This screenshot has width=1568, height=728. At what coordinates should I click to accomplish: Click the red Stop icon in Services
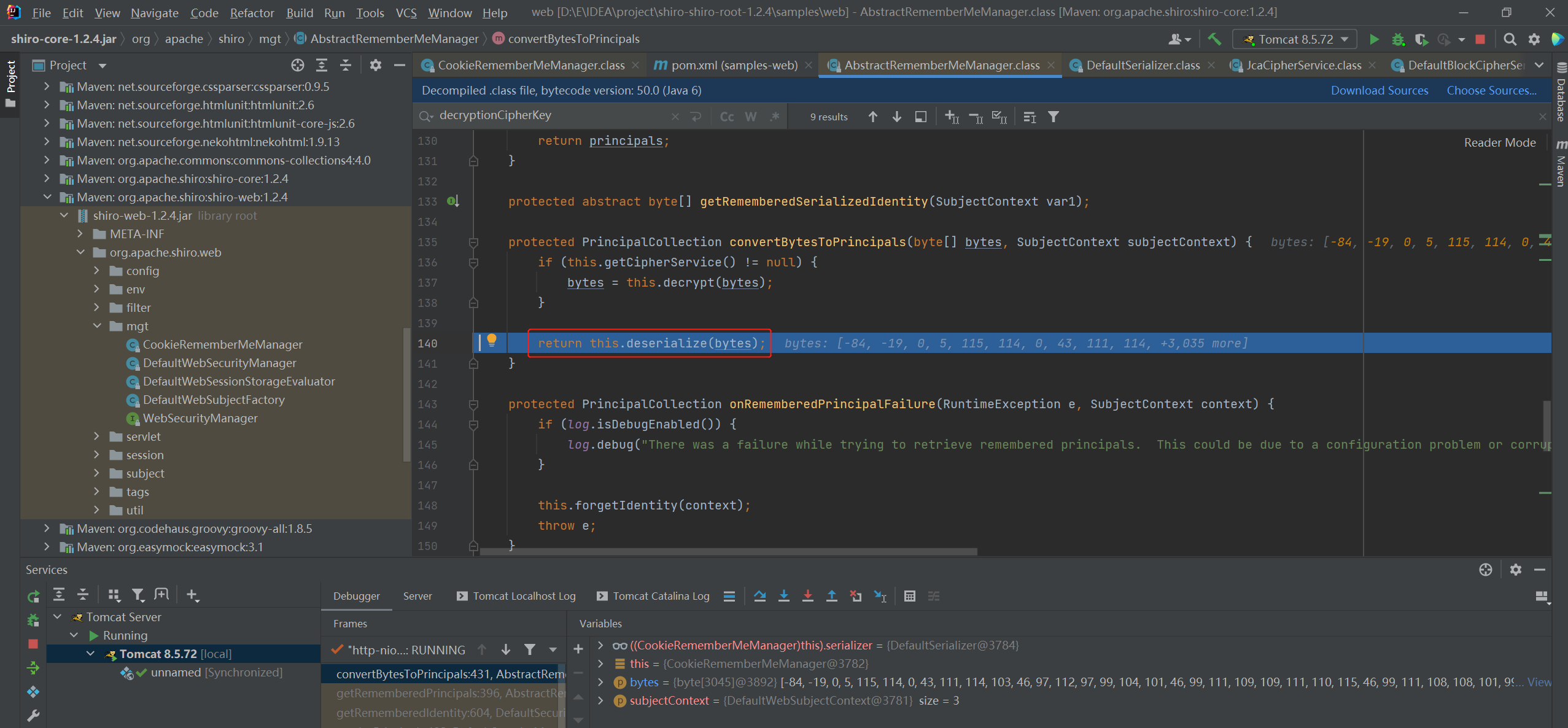33,644
